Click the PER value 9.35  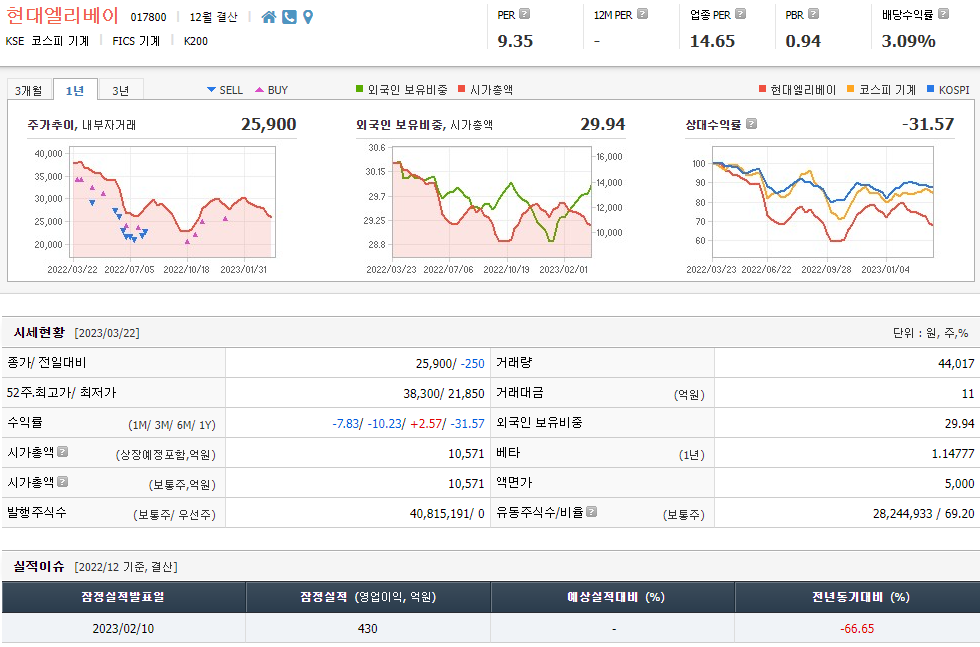[515, 41]
